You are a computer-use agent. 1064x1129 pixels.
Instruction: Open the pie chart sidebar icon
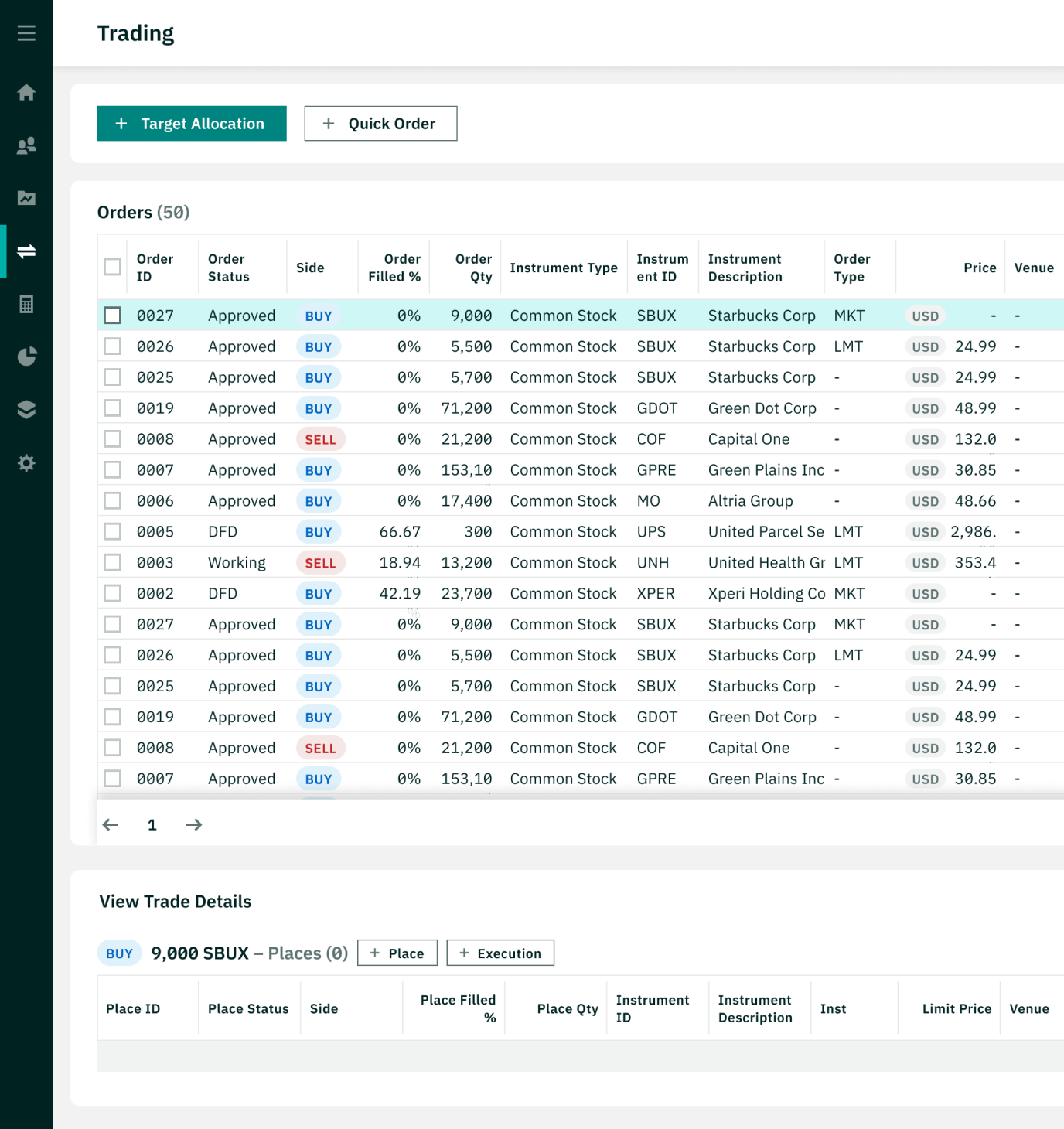26,356
